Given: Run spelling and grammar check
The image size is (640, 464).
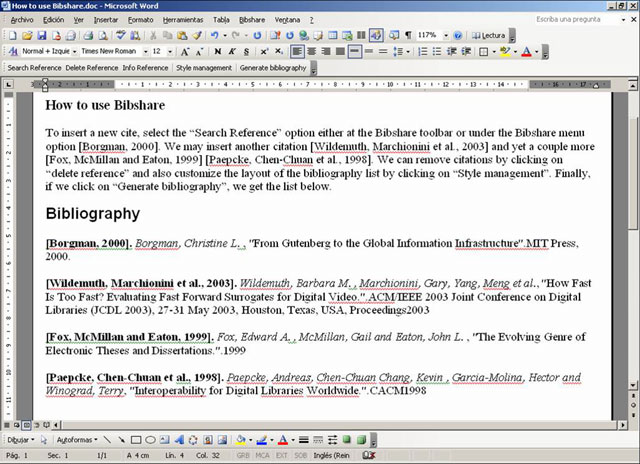Looking at the screenshot, I should [120, 36].
